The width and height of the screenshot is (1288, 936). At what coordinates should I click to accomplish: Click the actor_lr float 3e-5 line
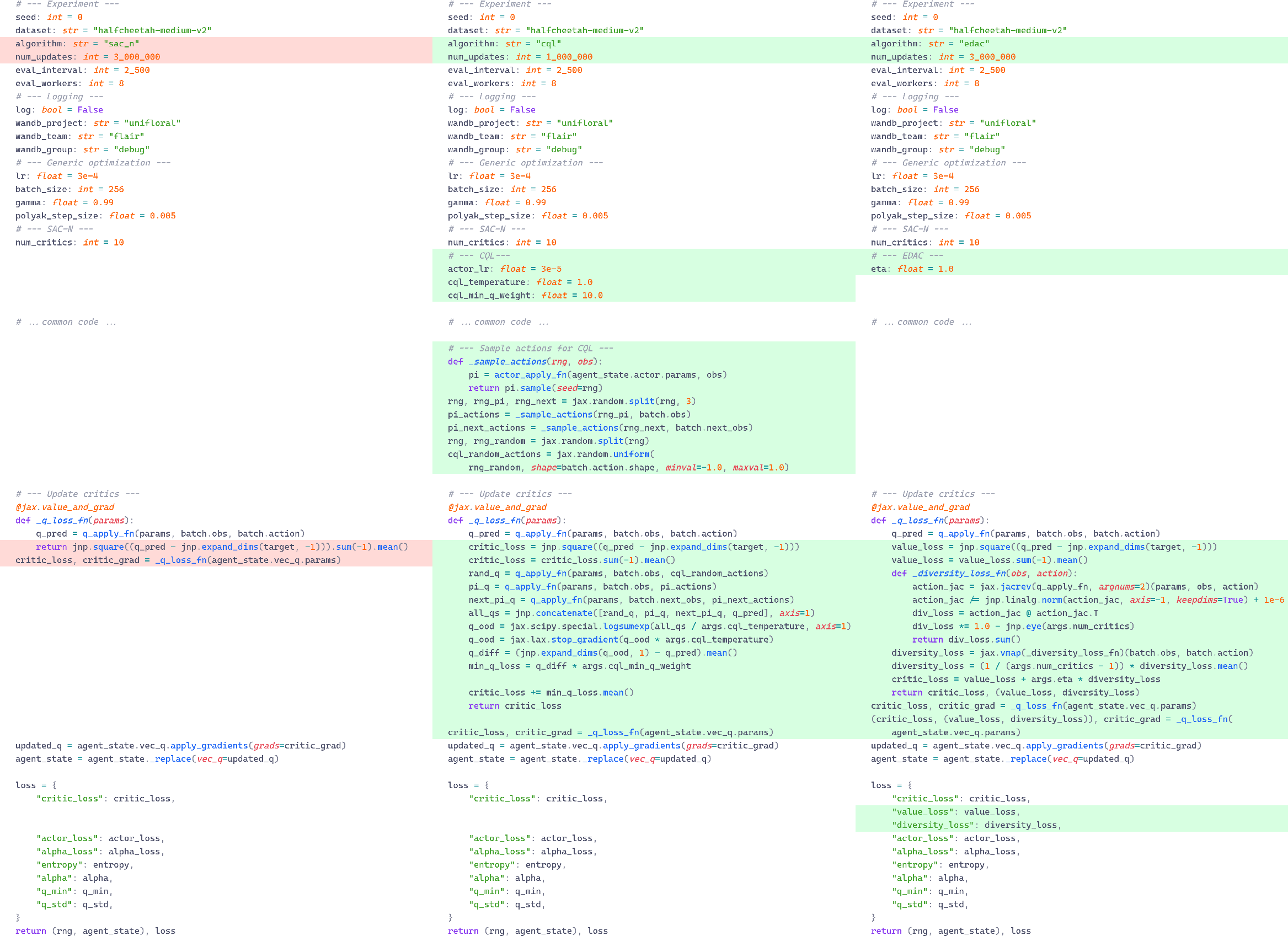point(504,269)
